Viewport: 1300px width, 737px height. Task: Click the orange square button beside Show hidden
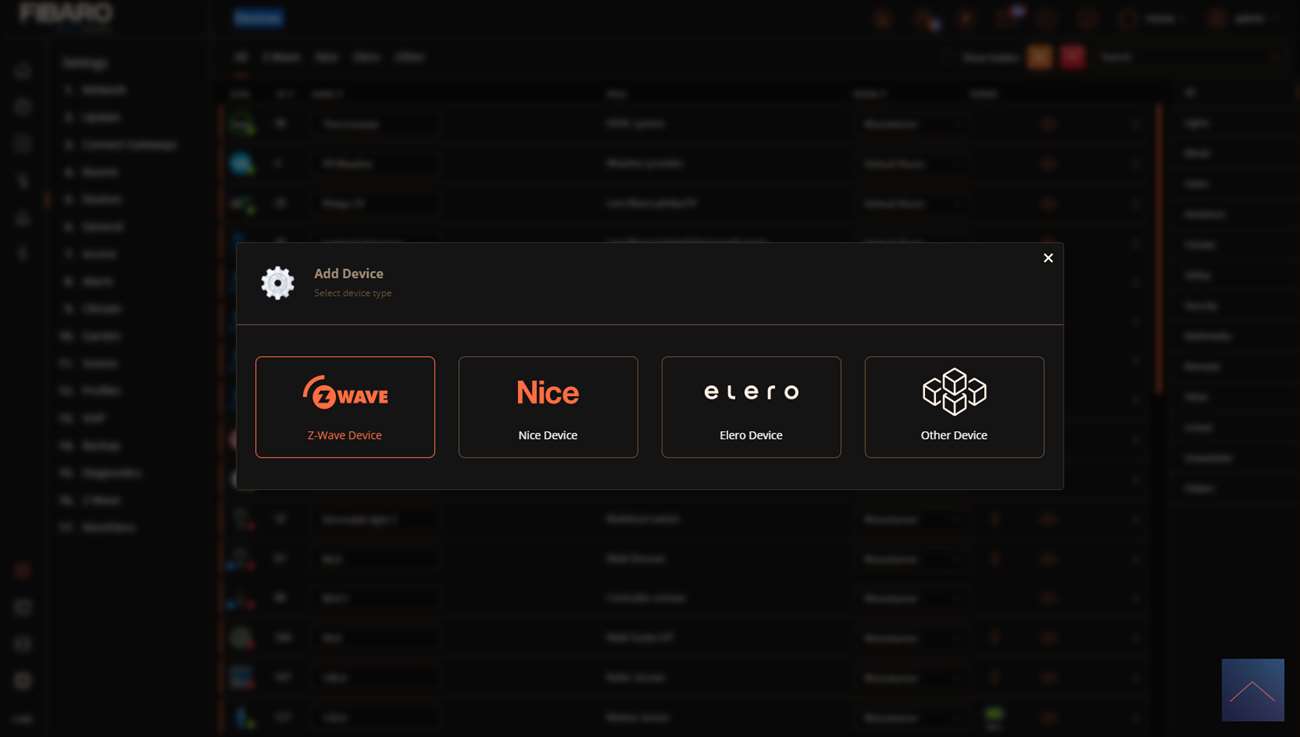1040,57
